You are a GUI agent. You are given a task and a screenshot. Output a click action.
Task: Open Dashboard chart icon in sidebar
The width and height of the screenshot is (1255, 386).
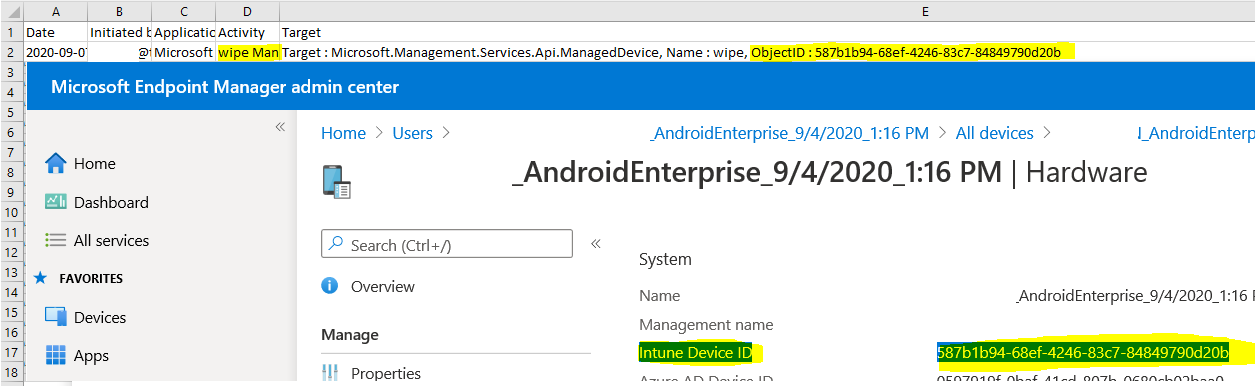[x=56, y=202]
